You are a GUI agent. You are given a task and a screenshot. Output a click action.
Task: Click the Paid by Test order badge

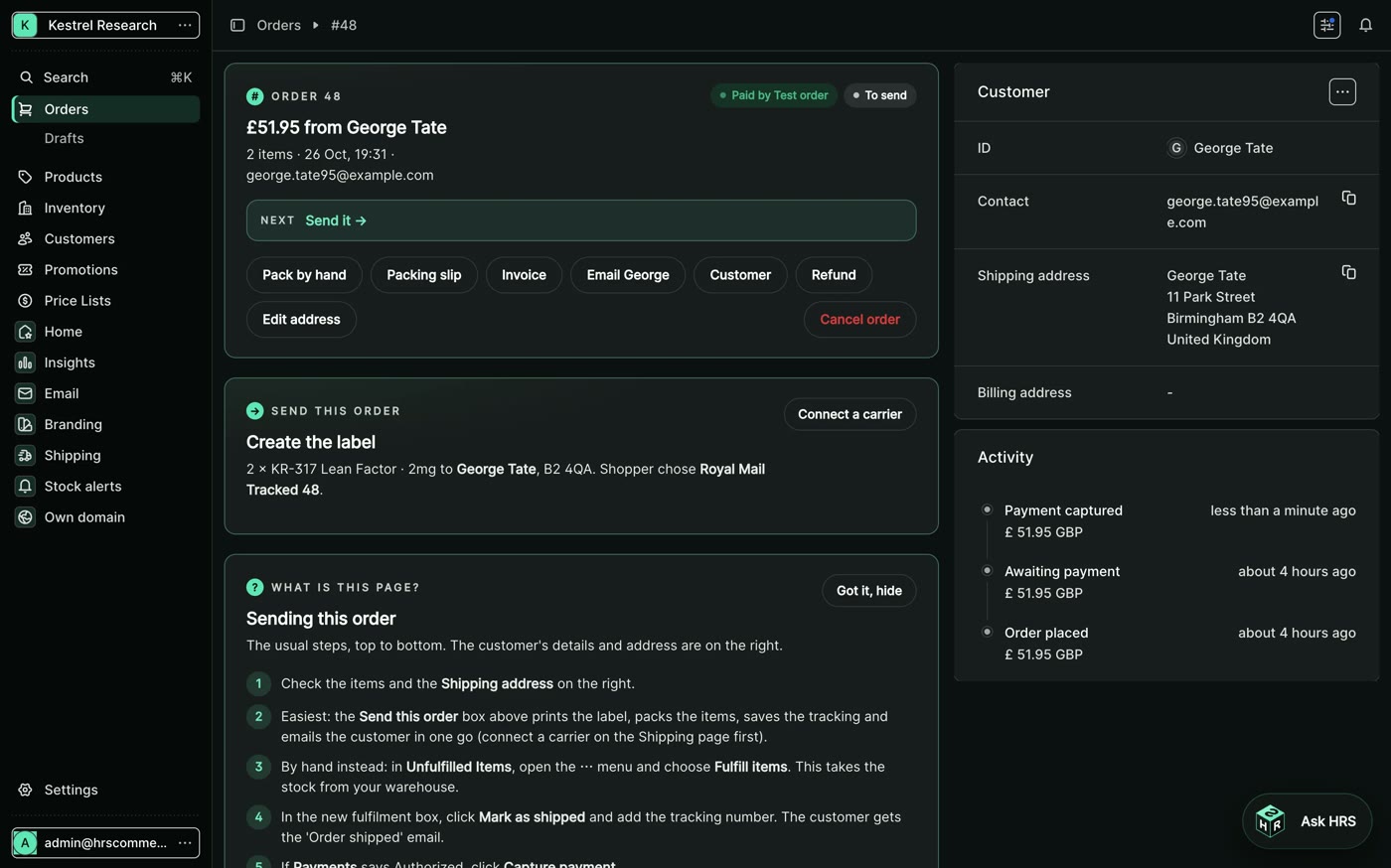773,95
